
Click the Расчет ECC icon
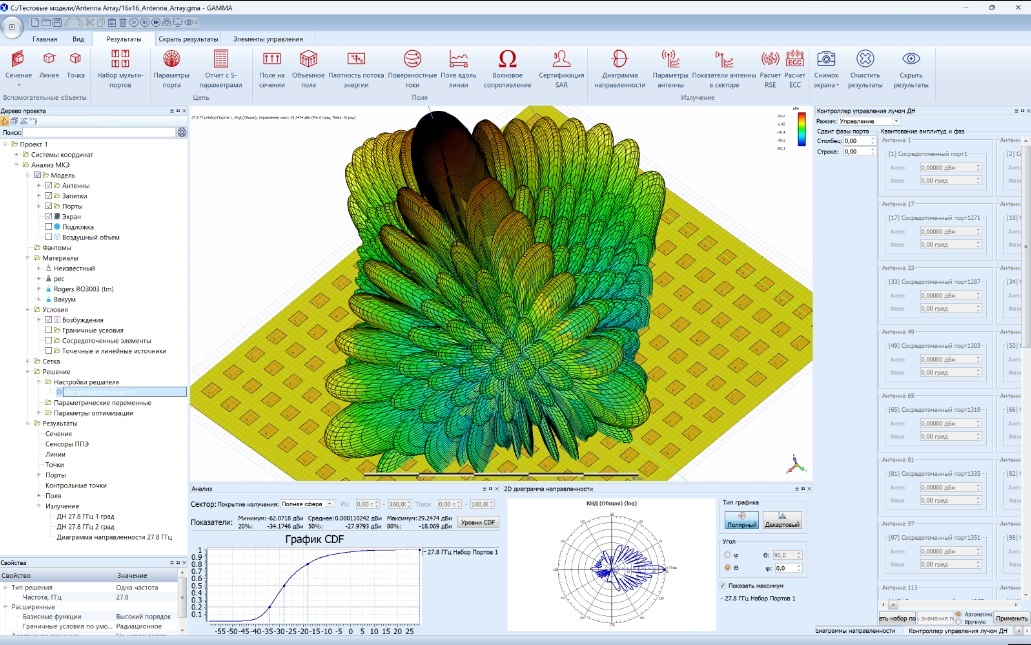(x=795, y=60)
